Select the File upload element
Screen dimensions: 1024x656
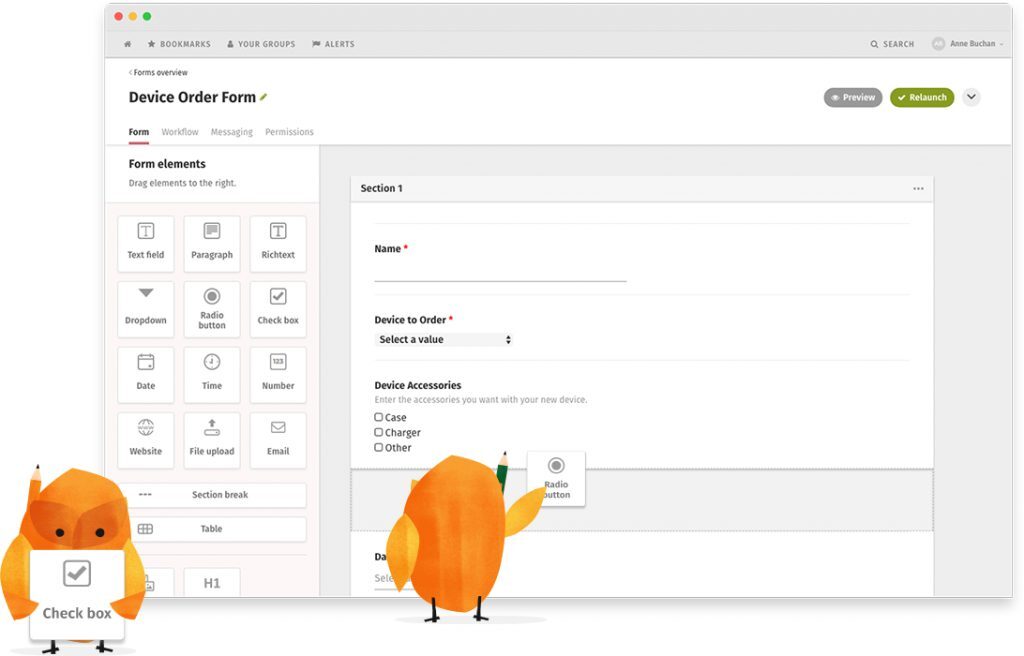pos(212,440)
